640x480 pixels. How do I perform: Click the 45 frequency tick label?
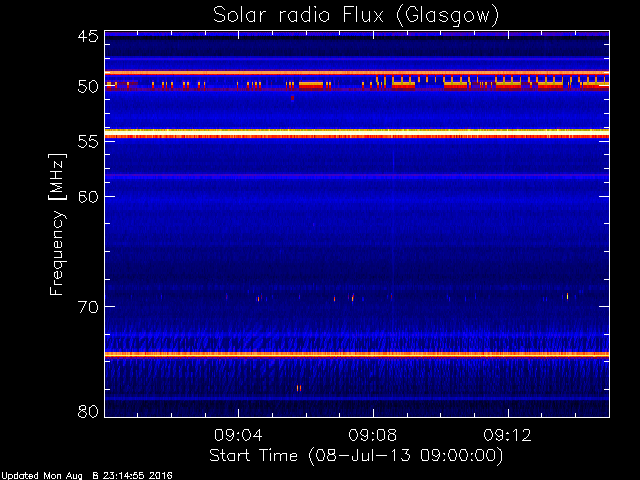[88, 36]
